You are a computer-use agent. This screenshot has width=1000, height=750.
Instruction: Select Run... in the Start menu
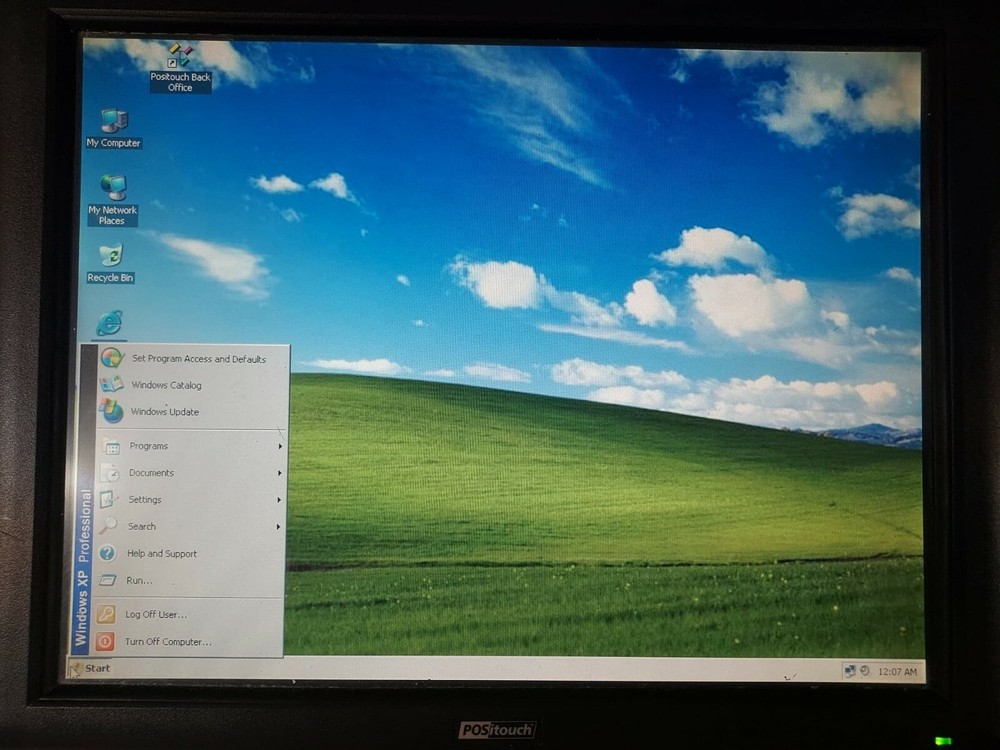point(139,581)
